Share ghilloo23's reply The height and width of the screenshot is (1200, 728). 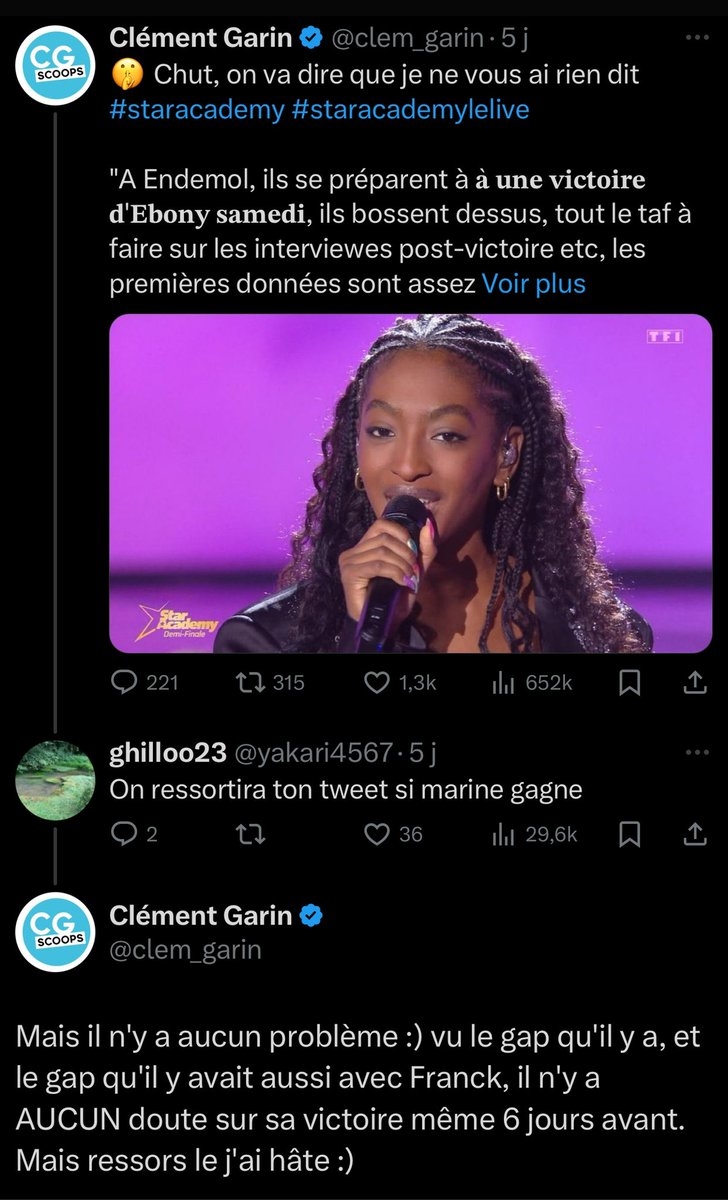coord(694,833)
